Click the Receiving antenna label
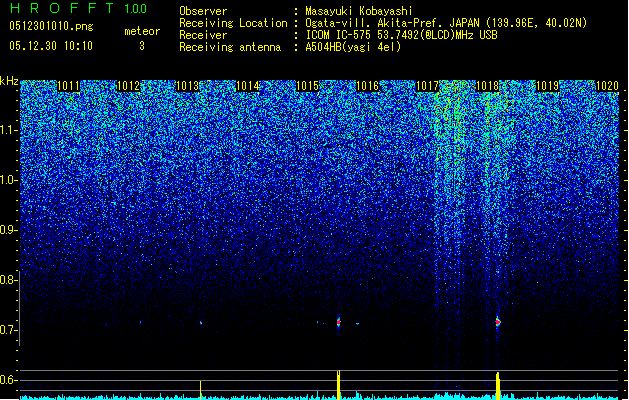This screenshot has width=629, height=400. (230, 47)
